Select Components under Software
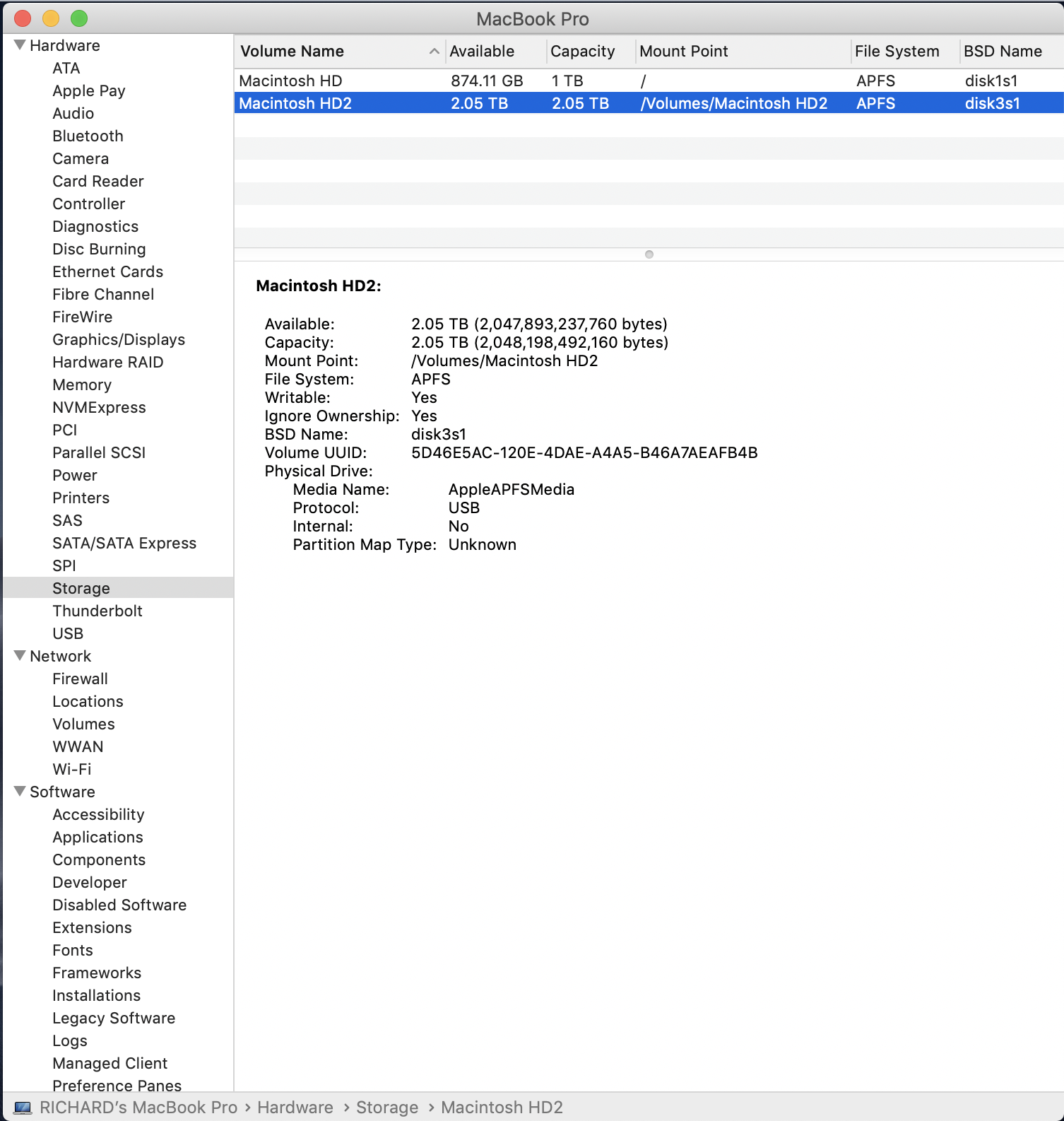This screenshot has width=1064, height=1121. pyautogui.click(x=99, y=859)
